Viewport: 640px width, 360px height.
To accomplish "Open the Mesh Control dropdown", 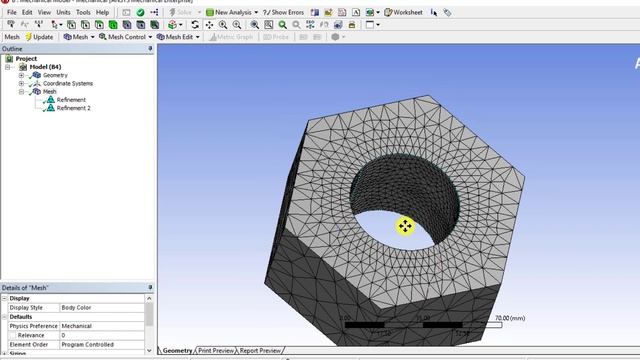I will point(126,37).
